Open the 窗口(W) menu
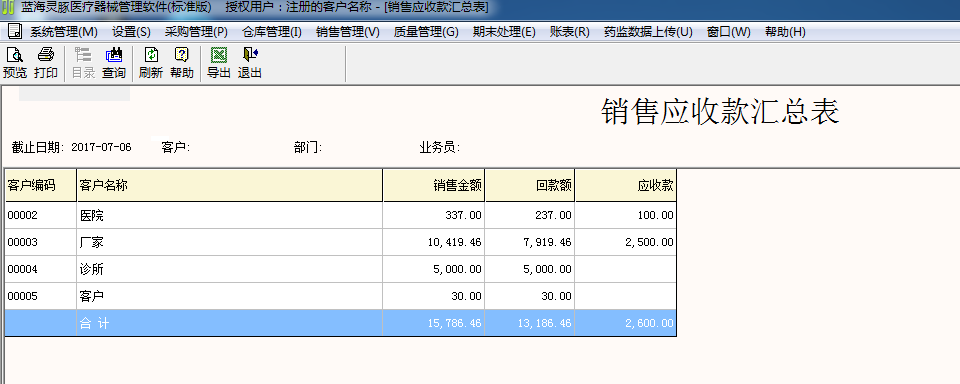This screenshot has height=384, width=960. pos(729,32)
